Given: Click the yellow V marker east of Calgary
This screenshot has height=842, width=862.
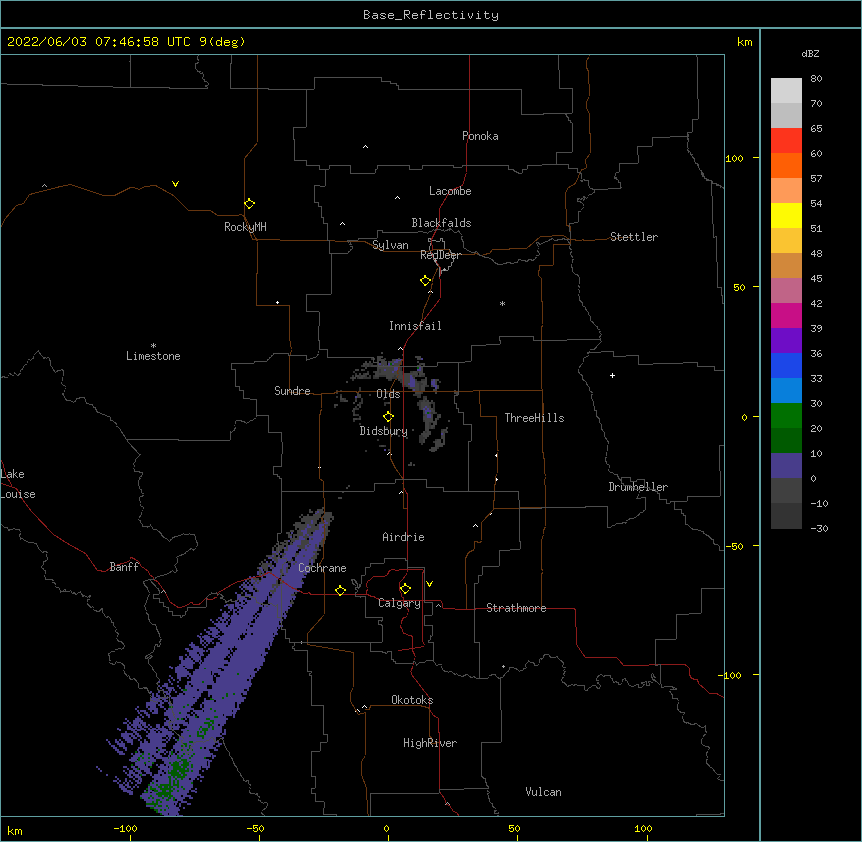Looking at the screenshot, I should [429, 584].
